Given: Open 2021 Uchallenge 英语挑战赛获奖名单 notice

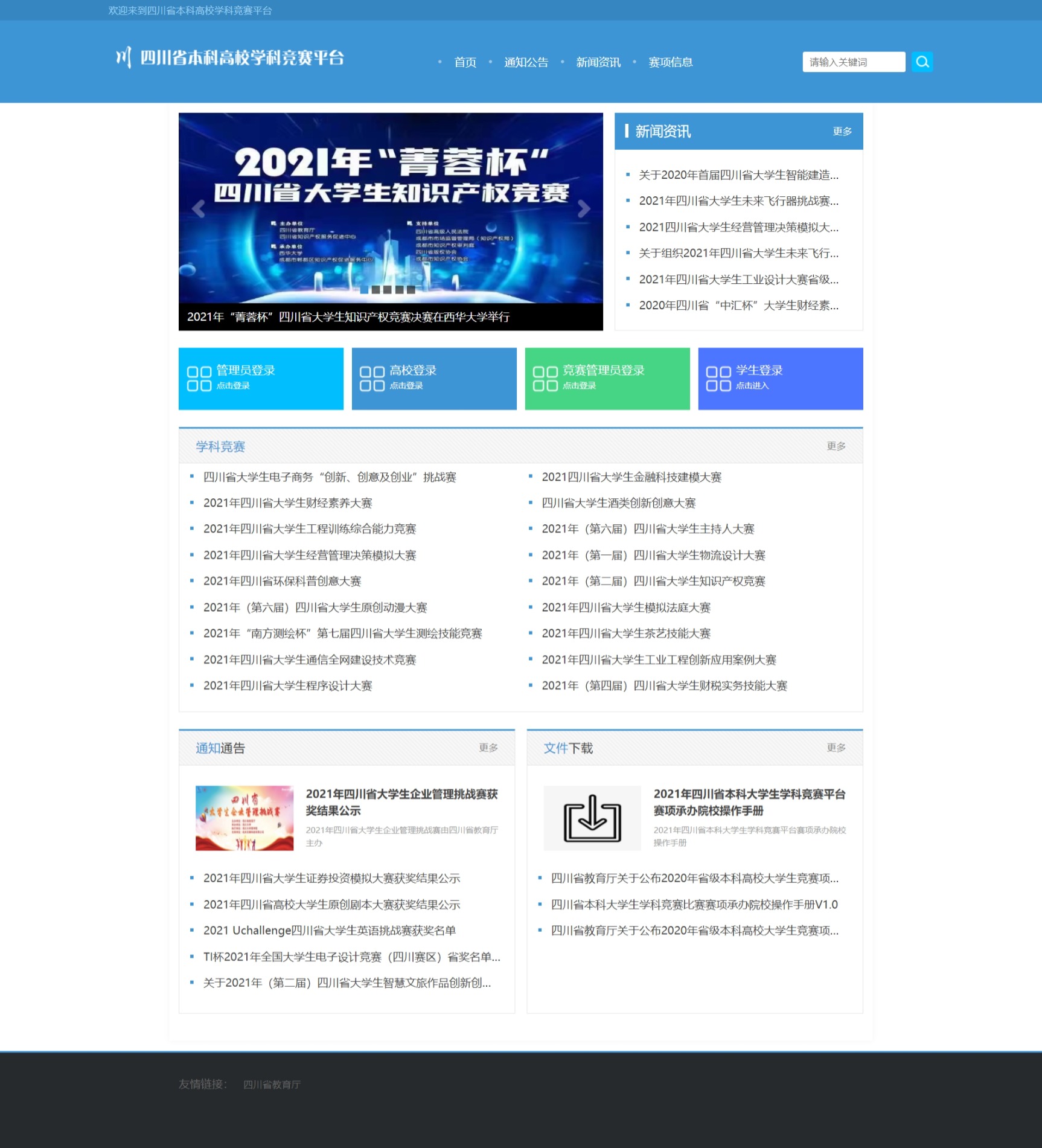Looking at the screenshot, I should [x=329, y=931].
